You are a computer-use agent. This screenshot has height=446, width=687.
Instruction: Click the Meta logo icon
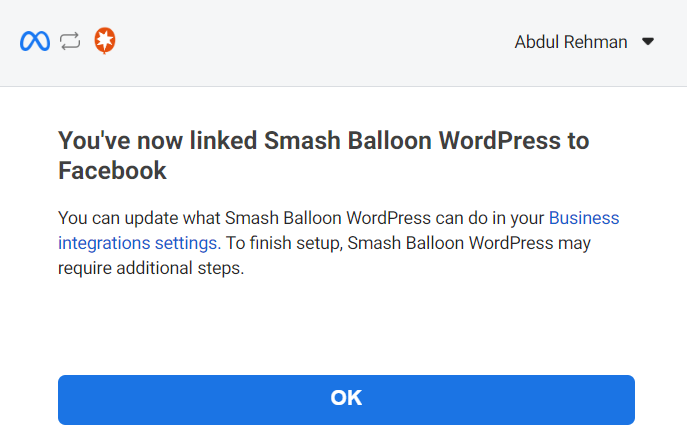[x=34, y=42]
